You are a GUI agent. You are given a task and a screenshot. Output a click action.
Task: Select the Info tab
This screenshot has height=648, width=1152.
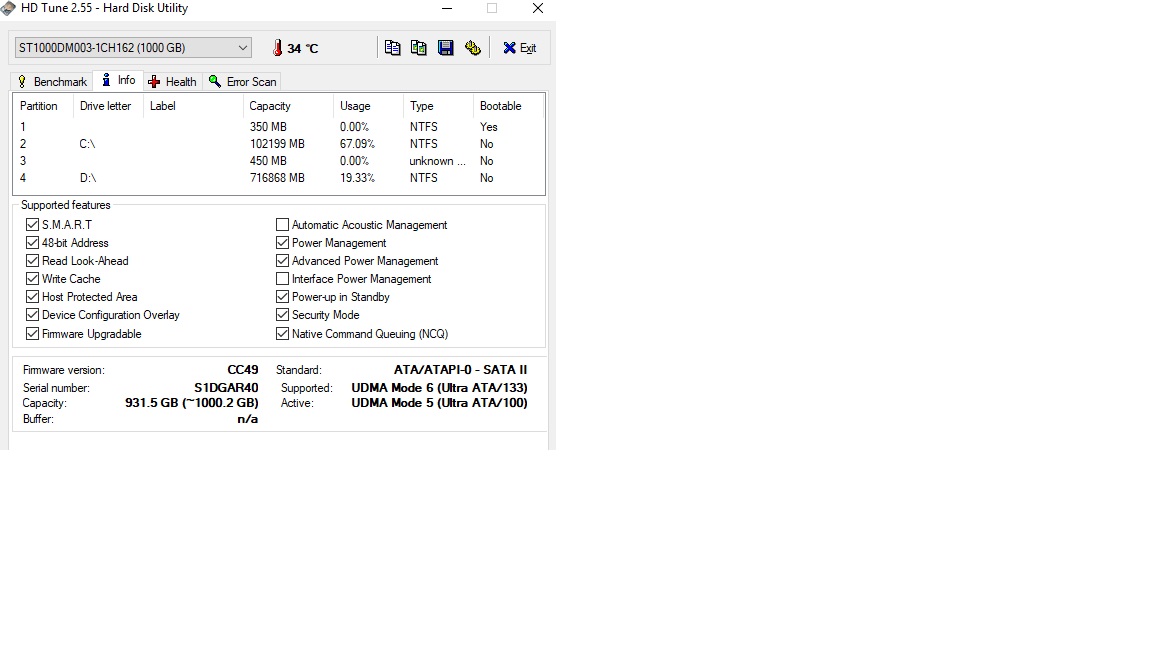(118, 80)
